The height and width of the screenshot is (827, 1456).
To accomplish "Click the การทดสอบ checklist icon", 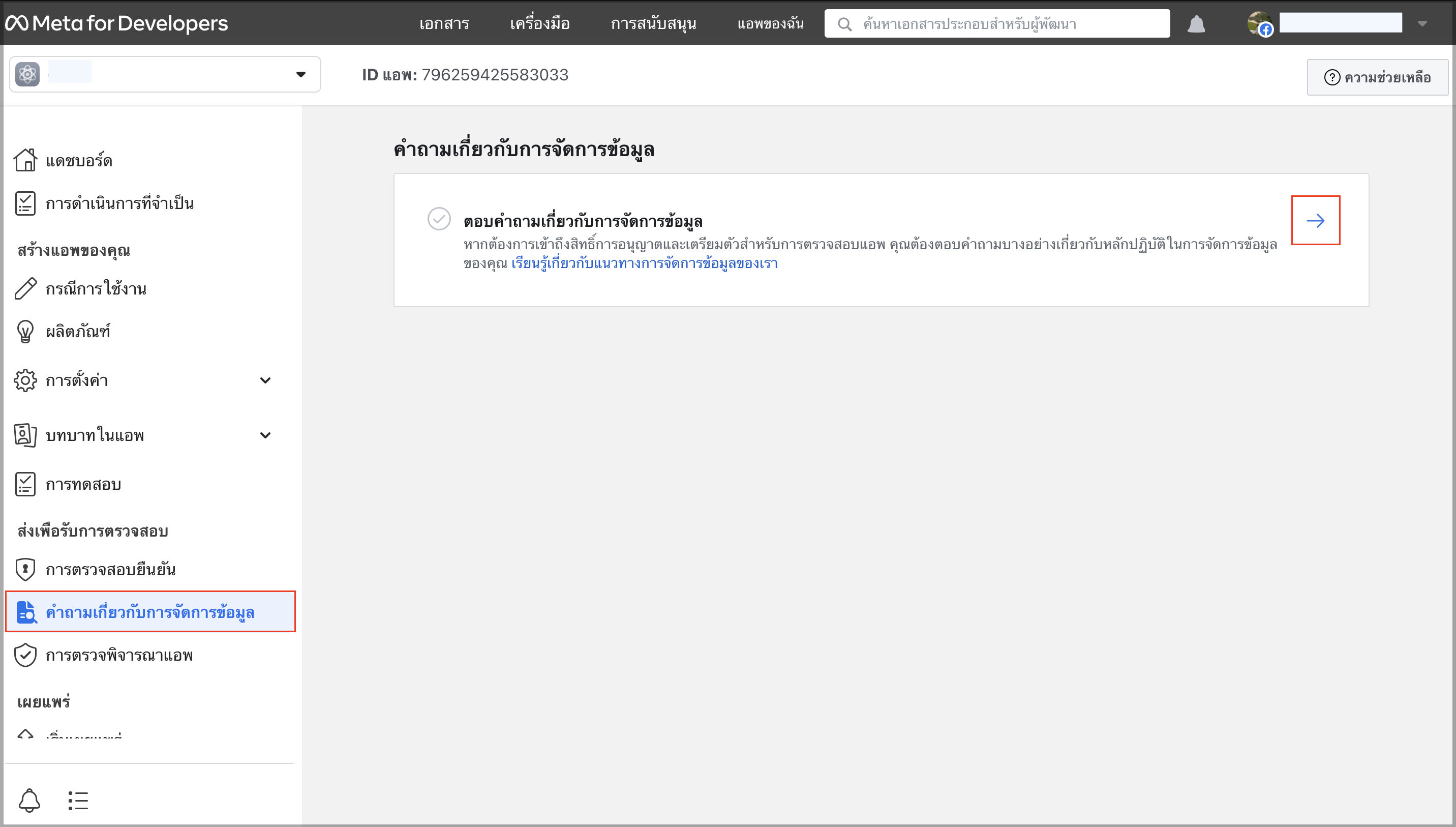I will (25, 485).
